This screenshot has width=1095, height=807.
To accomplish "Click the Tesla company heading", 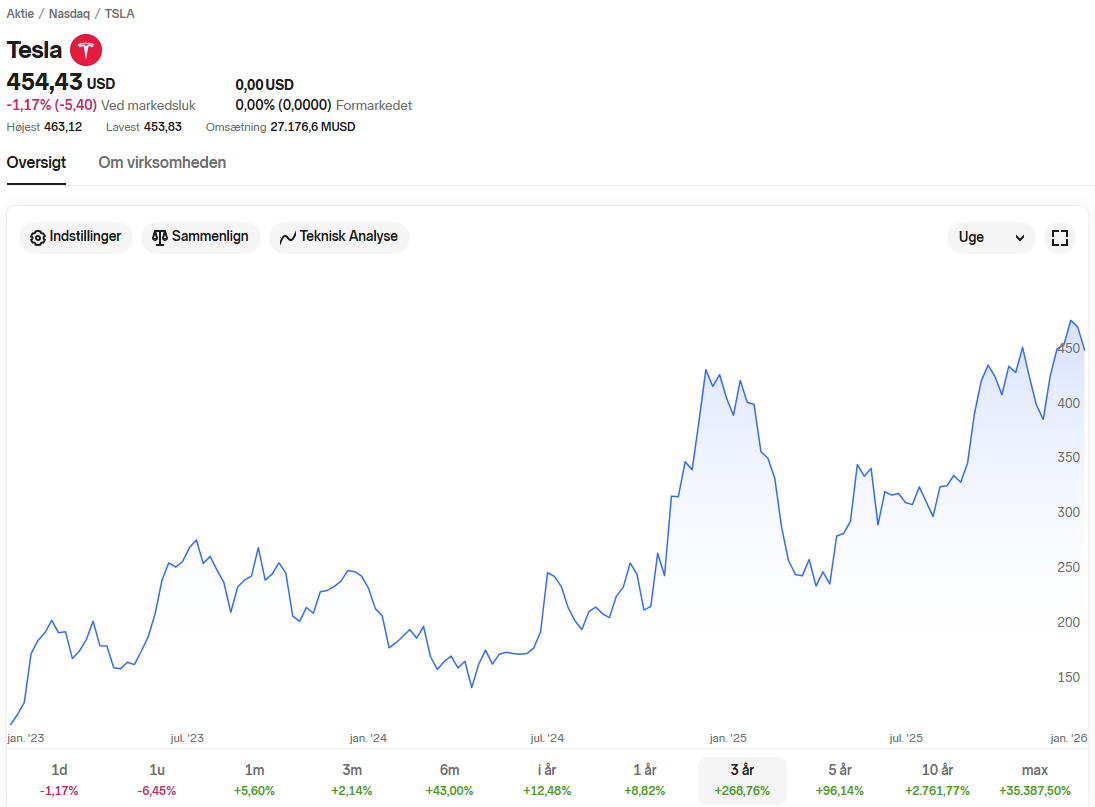I will click(x=34, y=50).
